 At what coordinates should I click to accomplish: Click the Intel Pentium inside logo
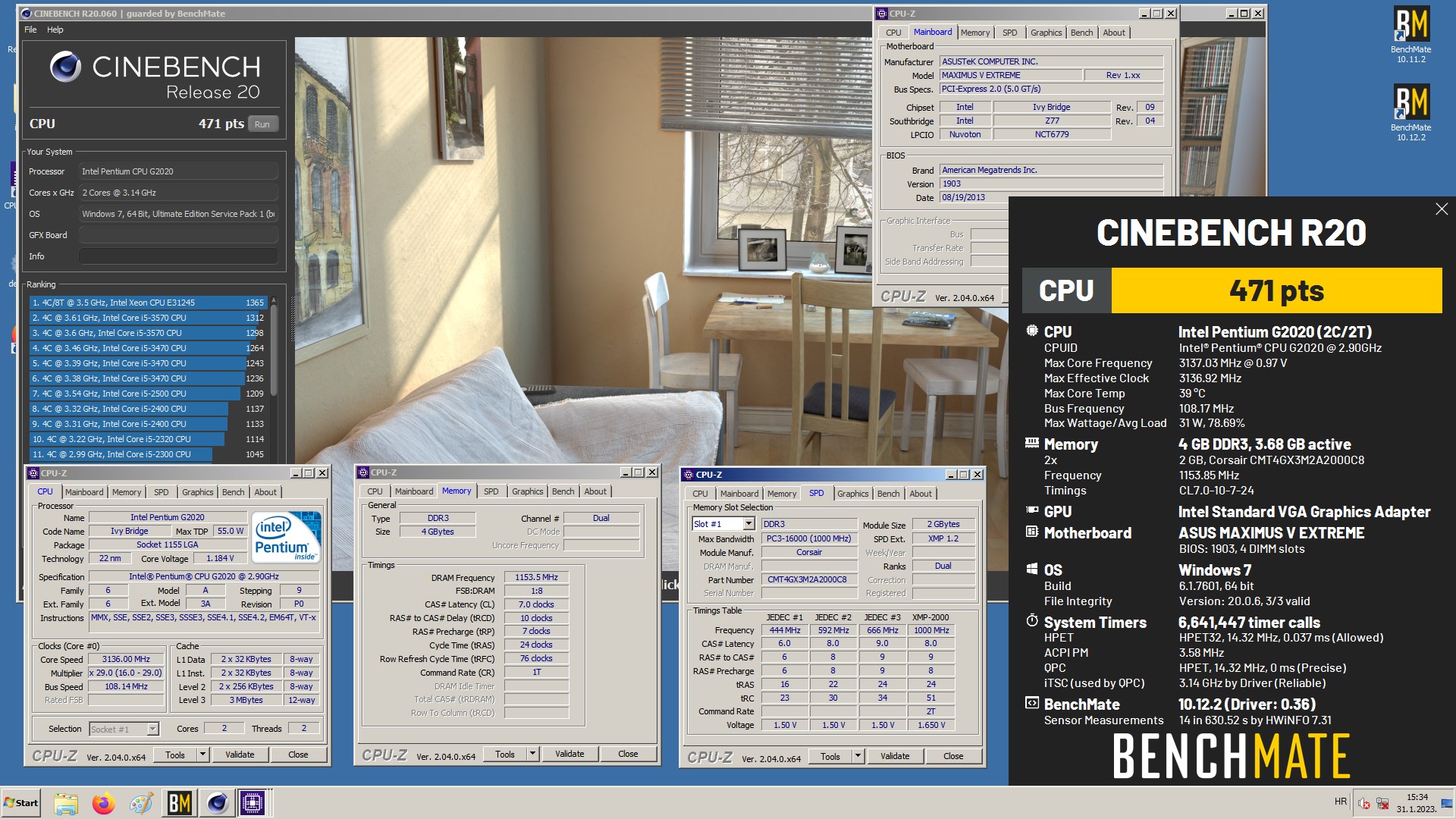(x=287, y=537)
